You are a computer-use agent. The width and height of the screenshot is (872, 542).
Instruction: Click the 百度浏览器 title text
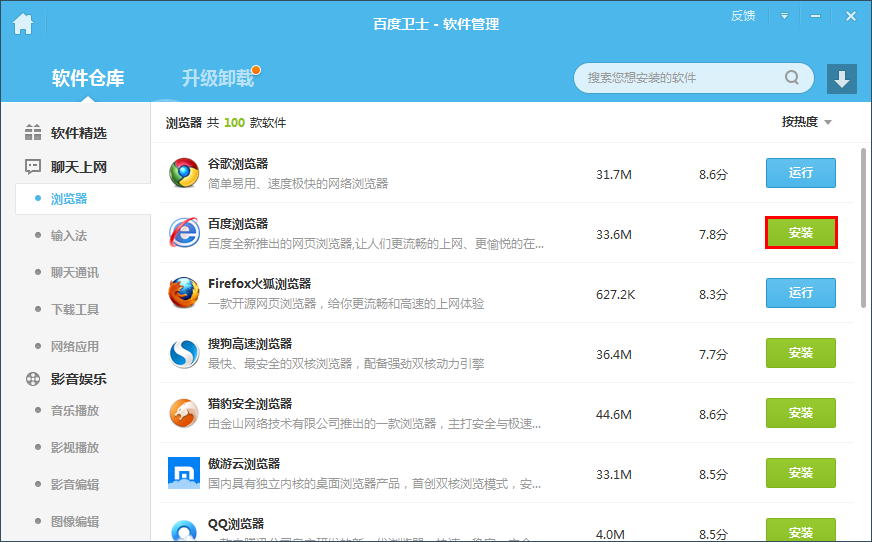point(238,224)
